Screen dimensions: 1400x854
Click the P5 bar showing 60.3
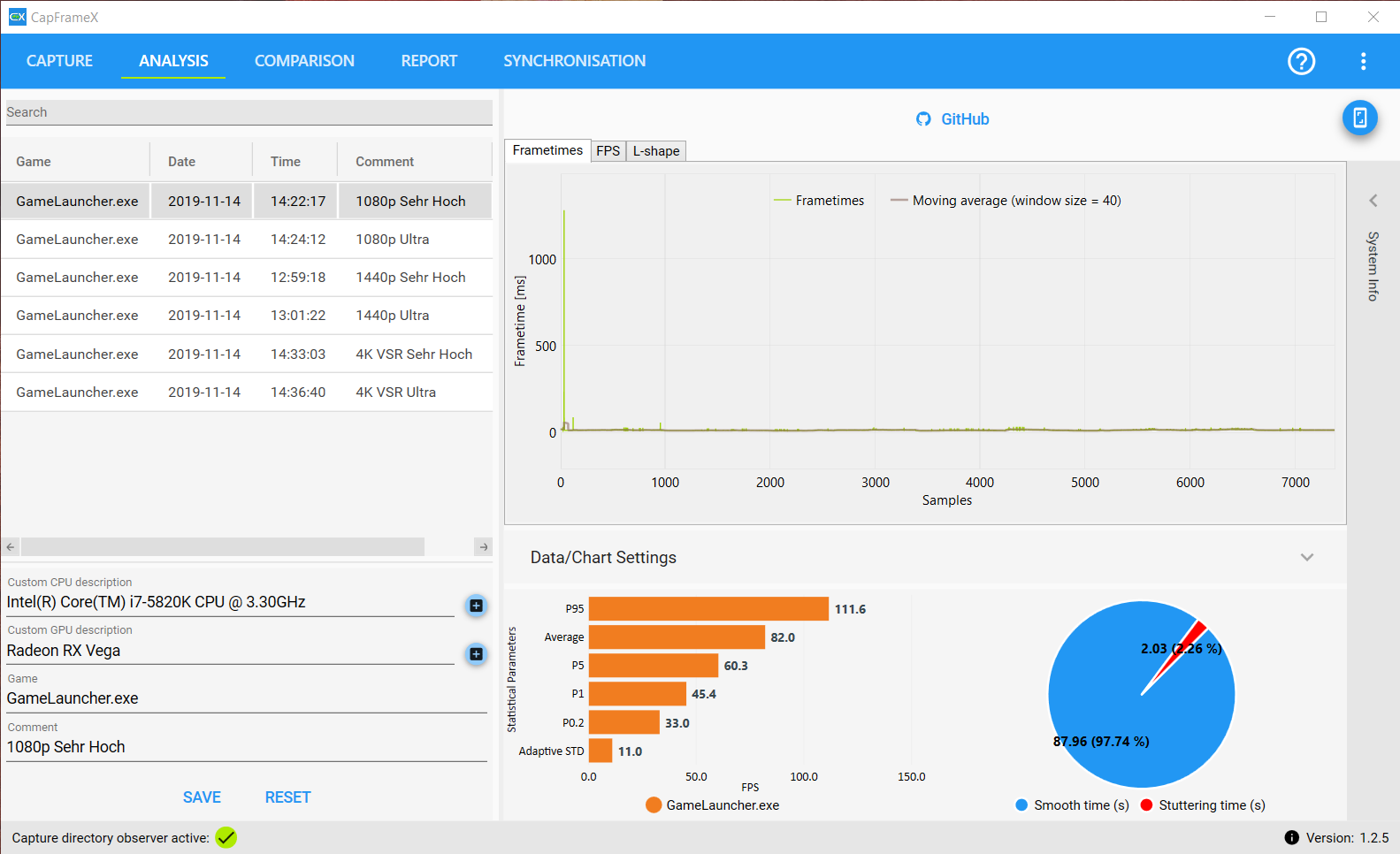(654, 666)
